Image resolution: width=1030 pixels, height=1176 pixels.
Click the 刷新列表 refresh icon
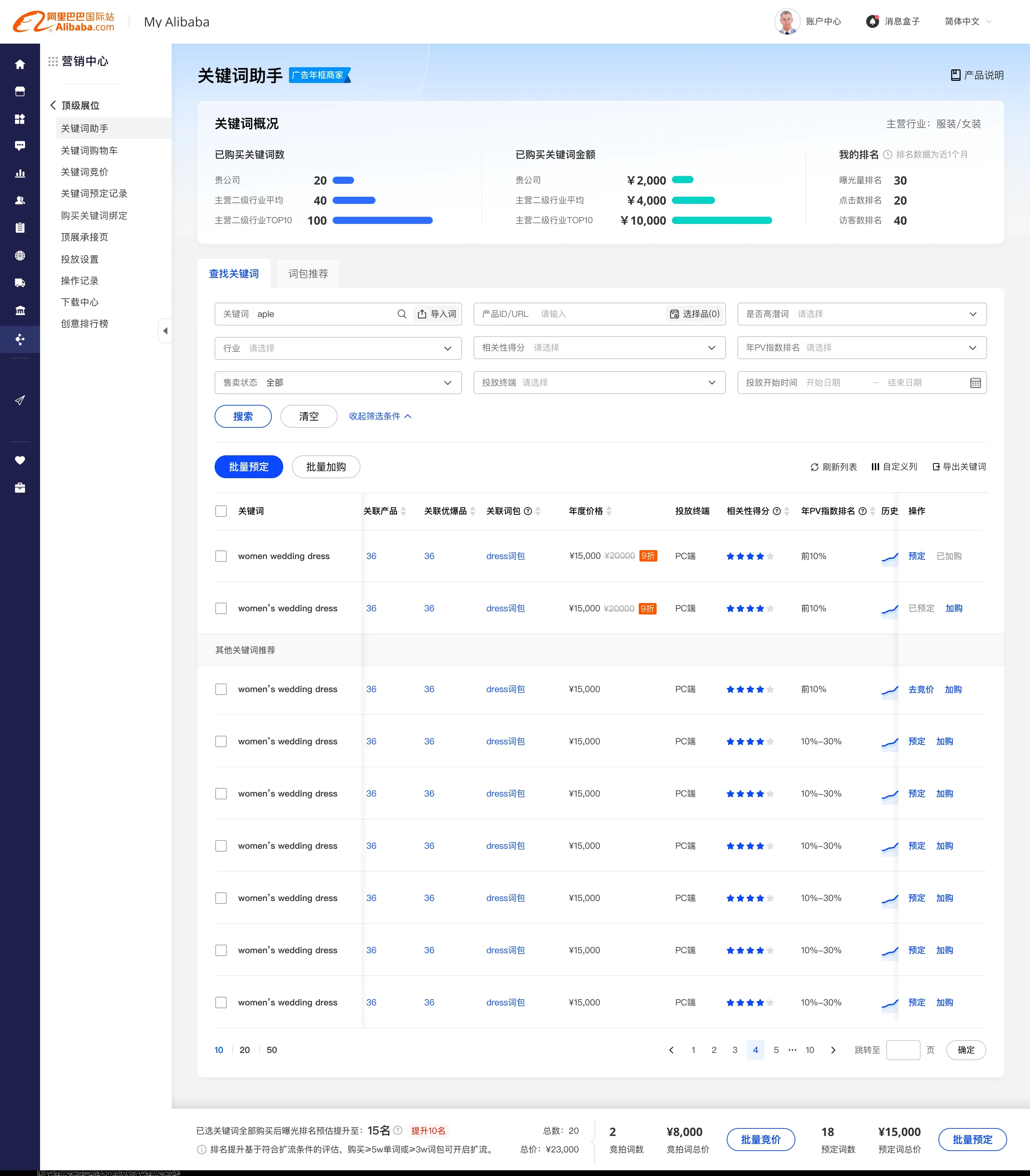pyautogui.click(x=814, y=467)
